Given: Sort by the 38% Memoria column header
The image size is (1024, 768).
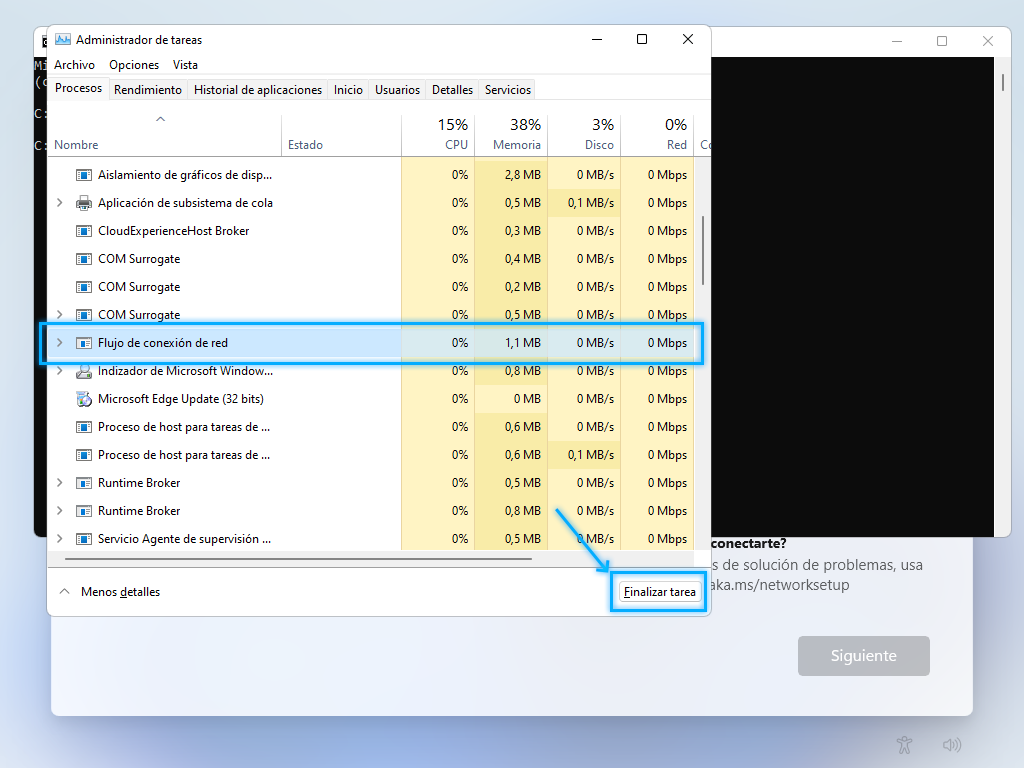Looking at the screenshot, I should click(x=511, y=135).
